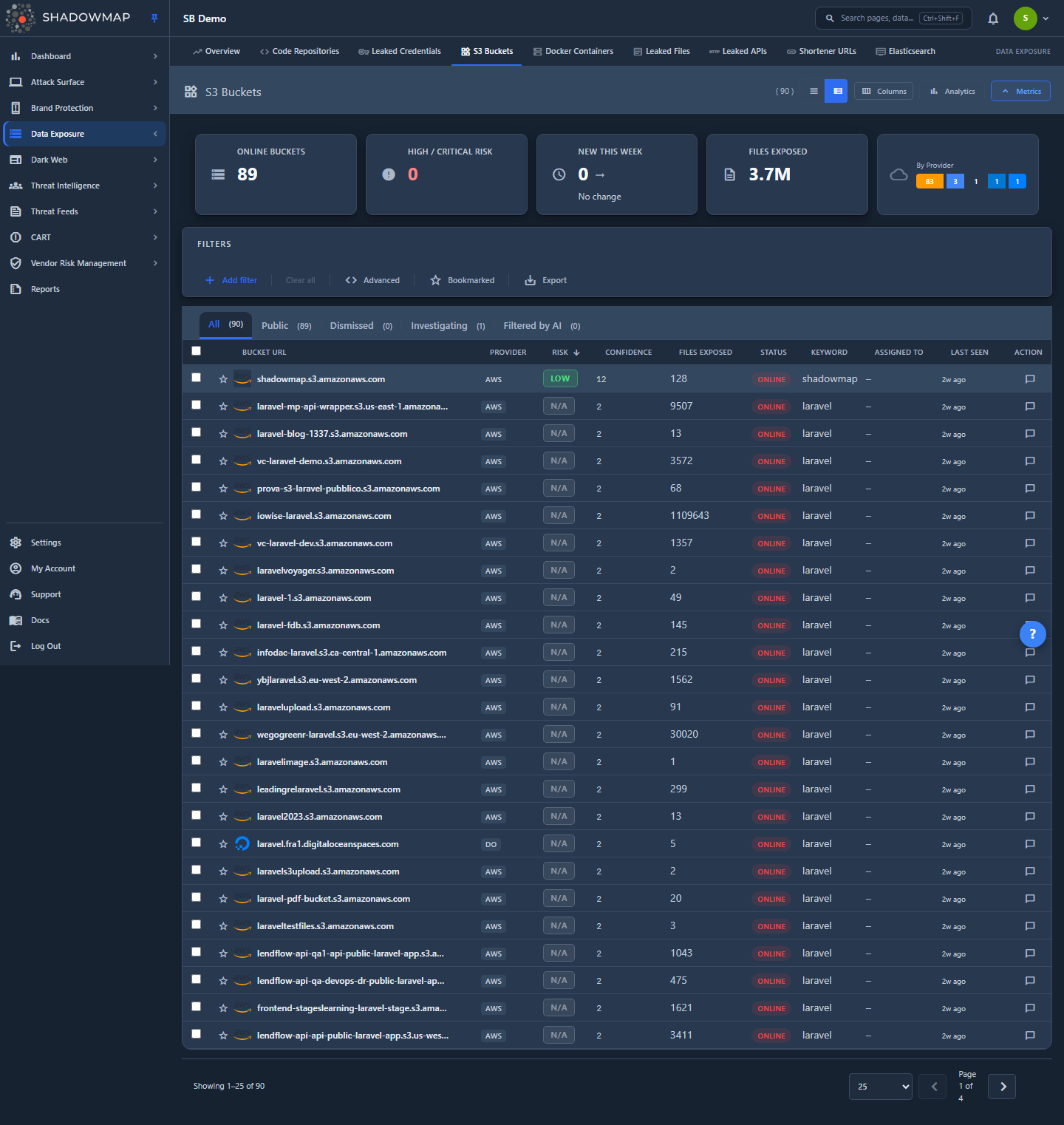
Task: Click the user avatar S
Action: coord(1025,18)
